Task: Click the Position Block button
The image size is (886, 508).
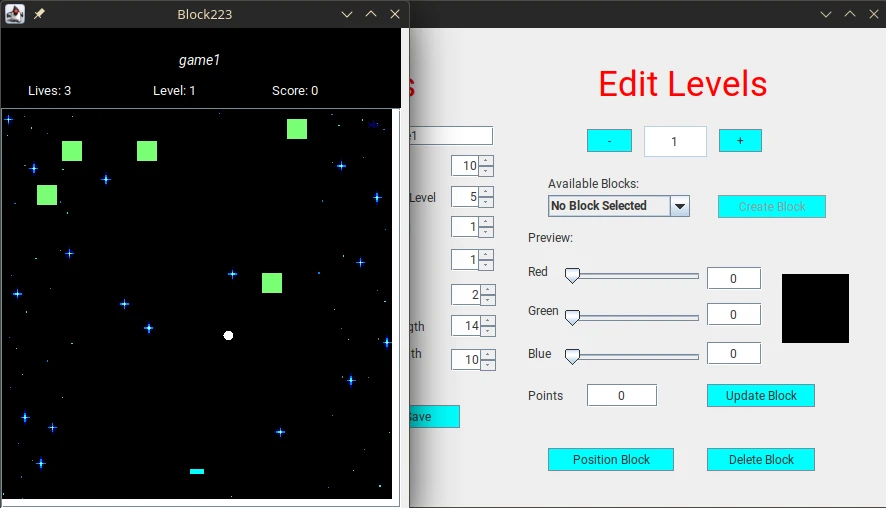Action: tap(611, 459)
